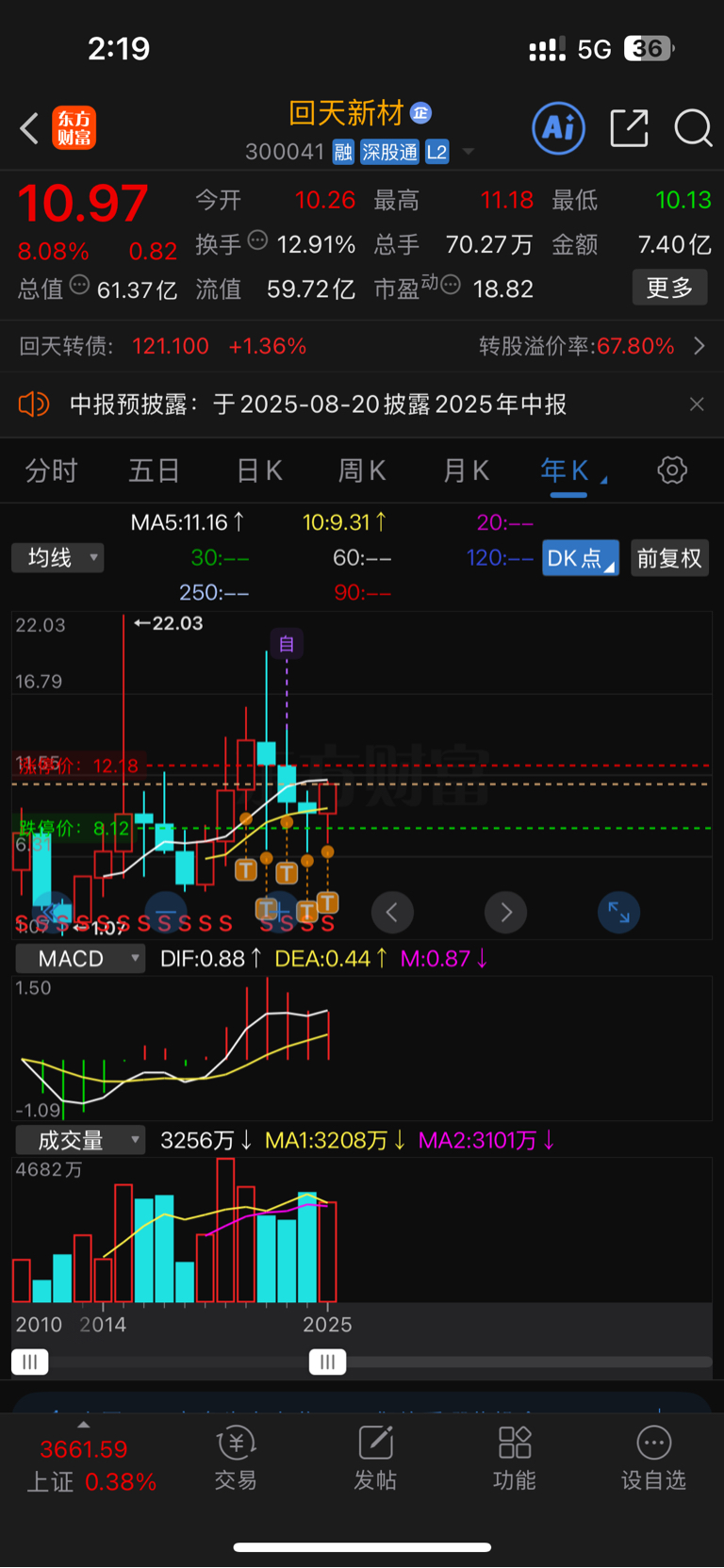Tap the 正 verified badge icon

[x=420, y=113]
